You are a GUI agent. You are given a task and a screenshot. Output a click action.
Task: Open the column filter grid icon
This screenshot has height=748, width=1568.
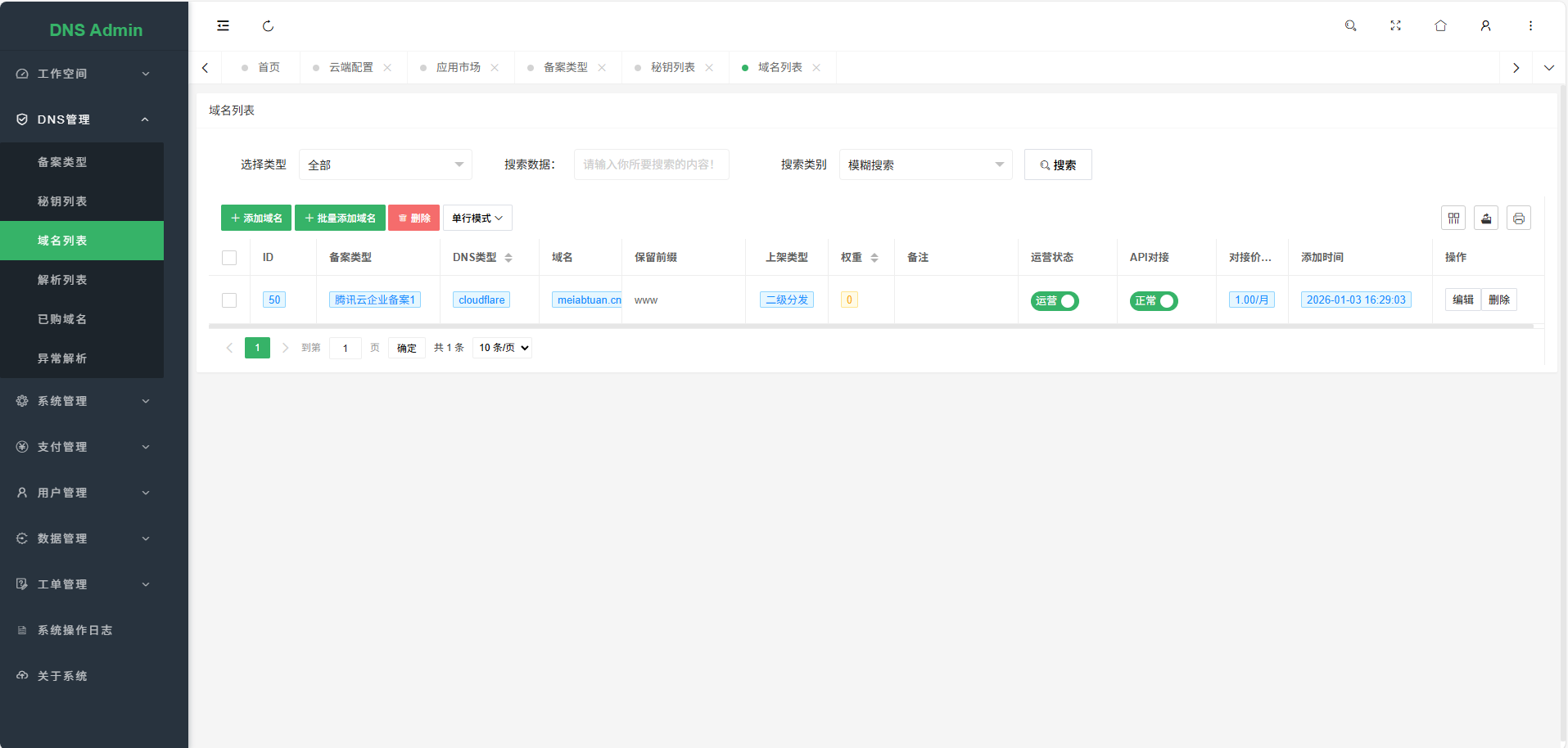tap(1453, 219)
